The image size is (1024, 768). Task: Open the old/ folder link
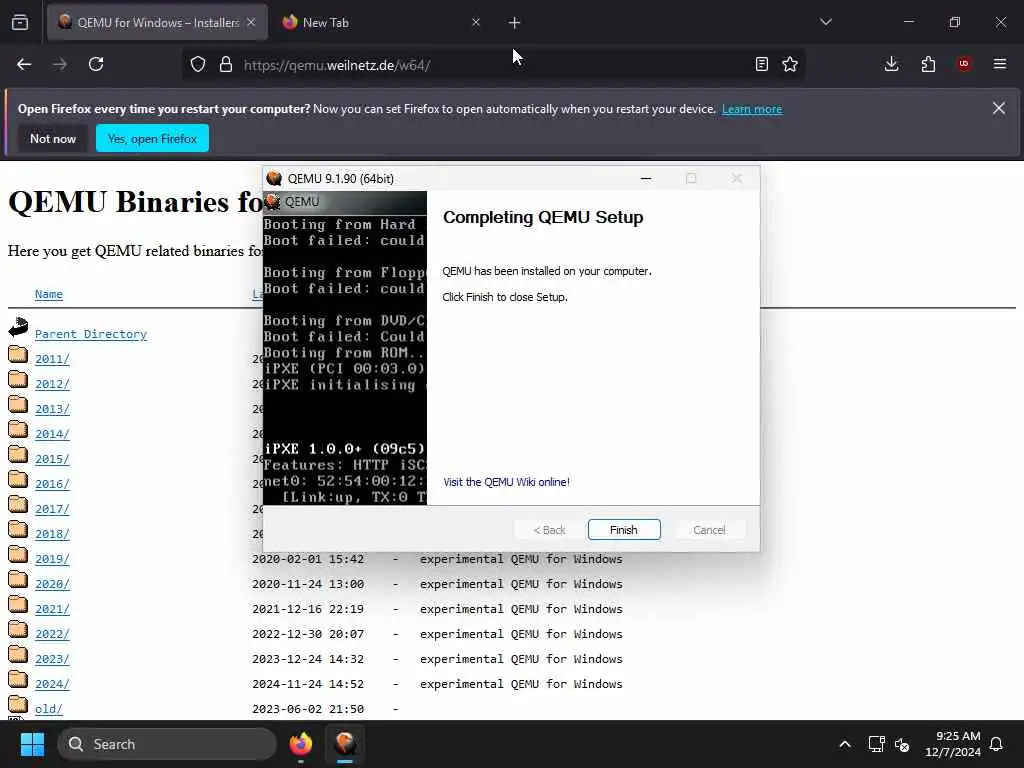tap(49, 709)
